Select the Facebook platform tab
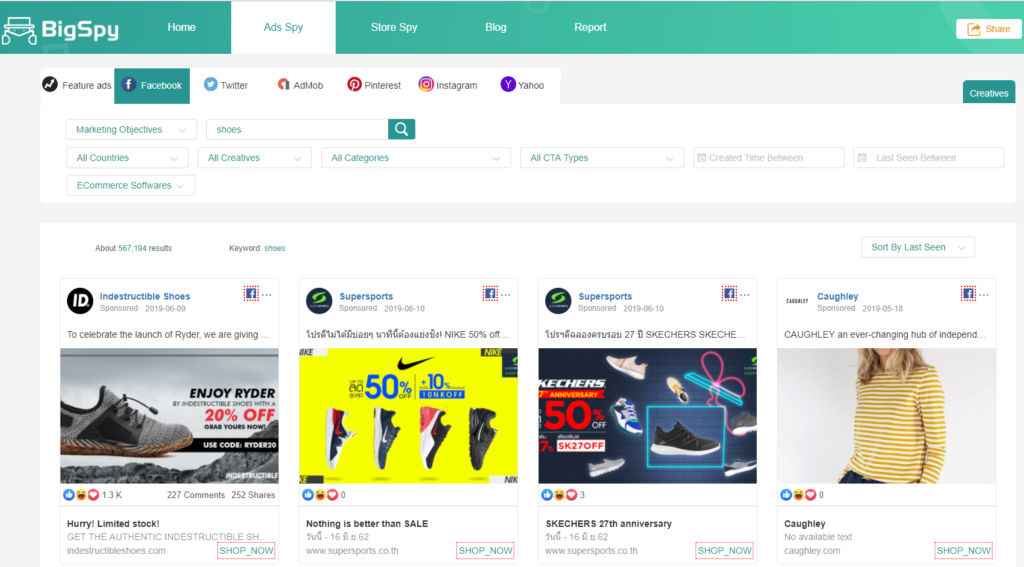 click(x=152, y=86)
